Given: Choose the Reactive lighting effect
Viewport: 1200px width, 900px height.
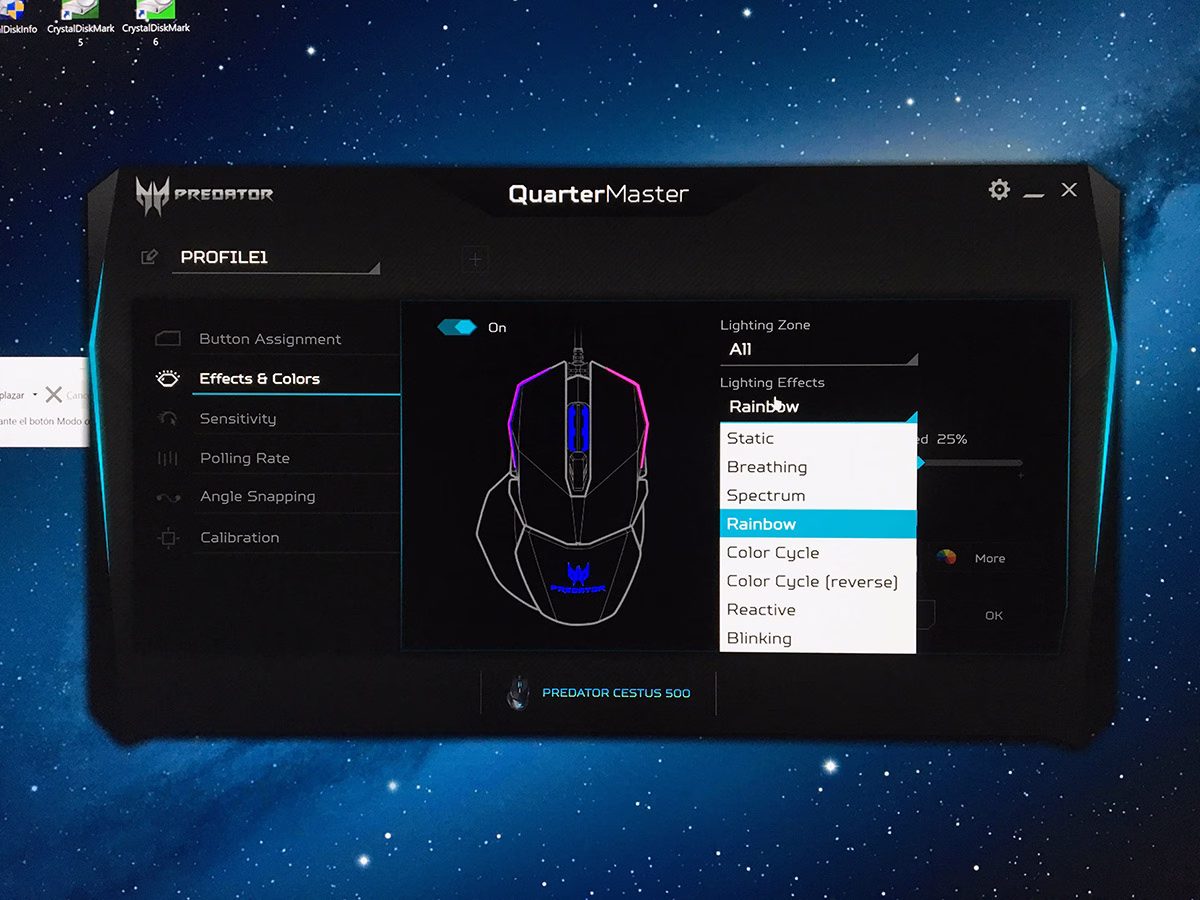Looking at the screenshot, I should (x=818, y=610).
